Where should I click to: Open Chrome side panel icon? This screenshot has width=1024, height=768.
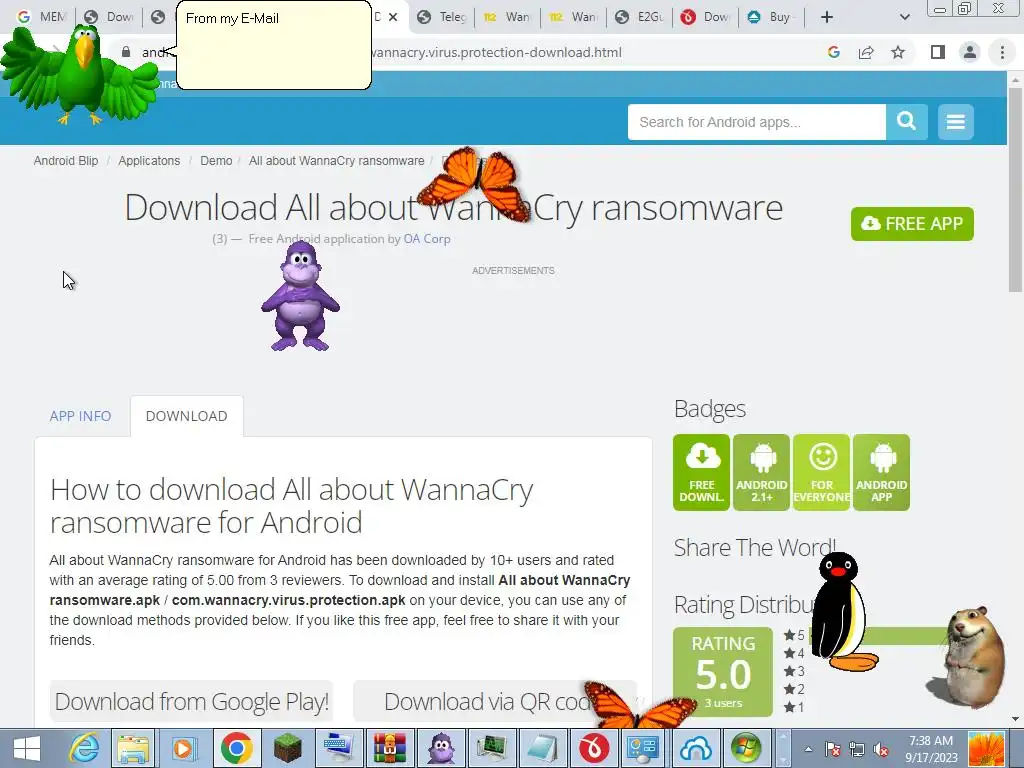click(x=938, y=52)
